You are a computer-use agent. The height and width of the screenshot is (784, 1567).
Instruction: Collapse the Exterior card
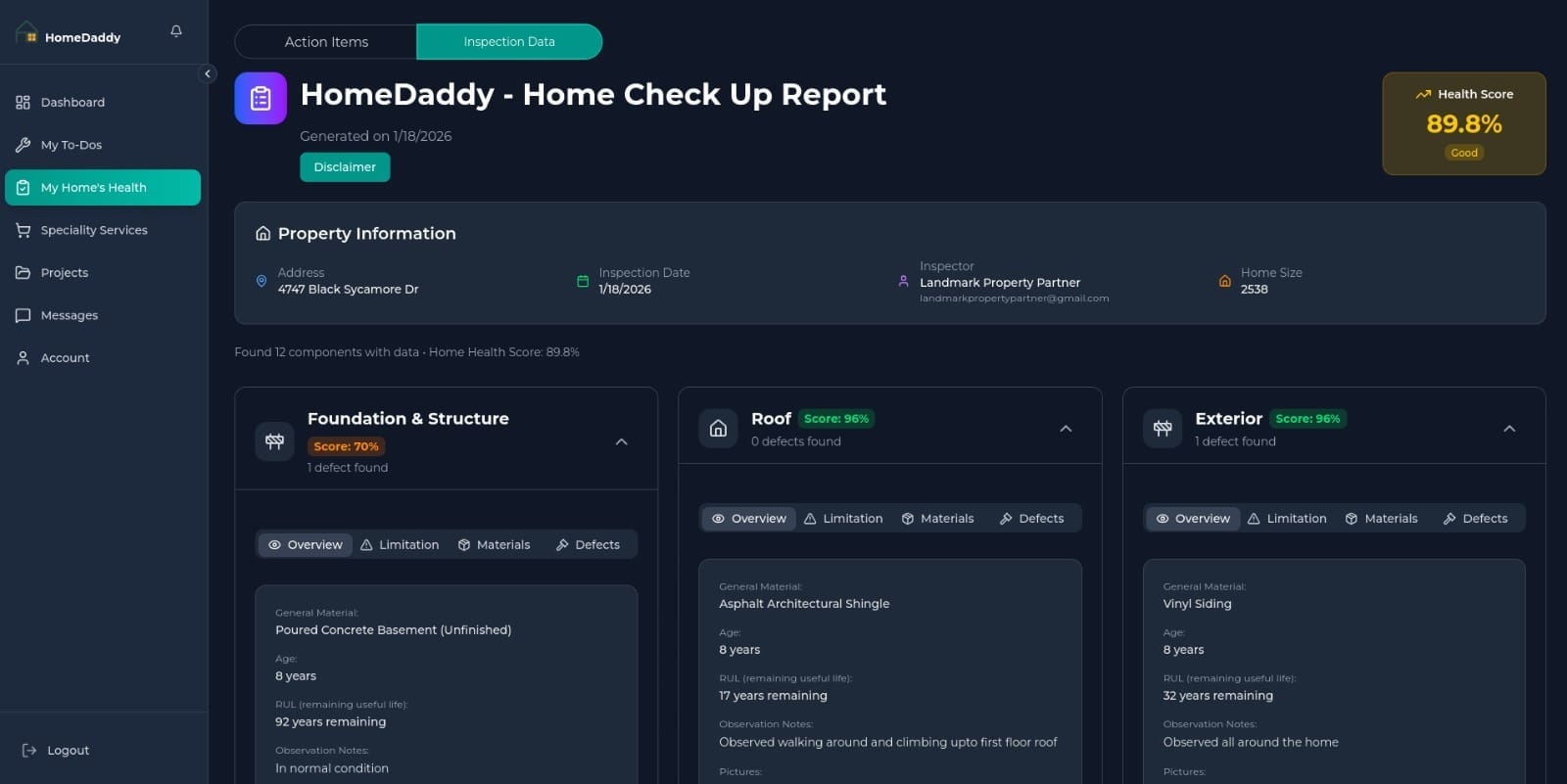coord(1509,429)
